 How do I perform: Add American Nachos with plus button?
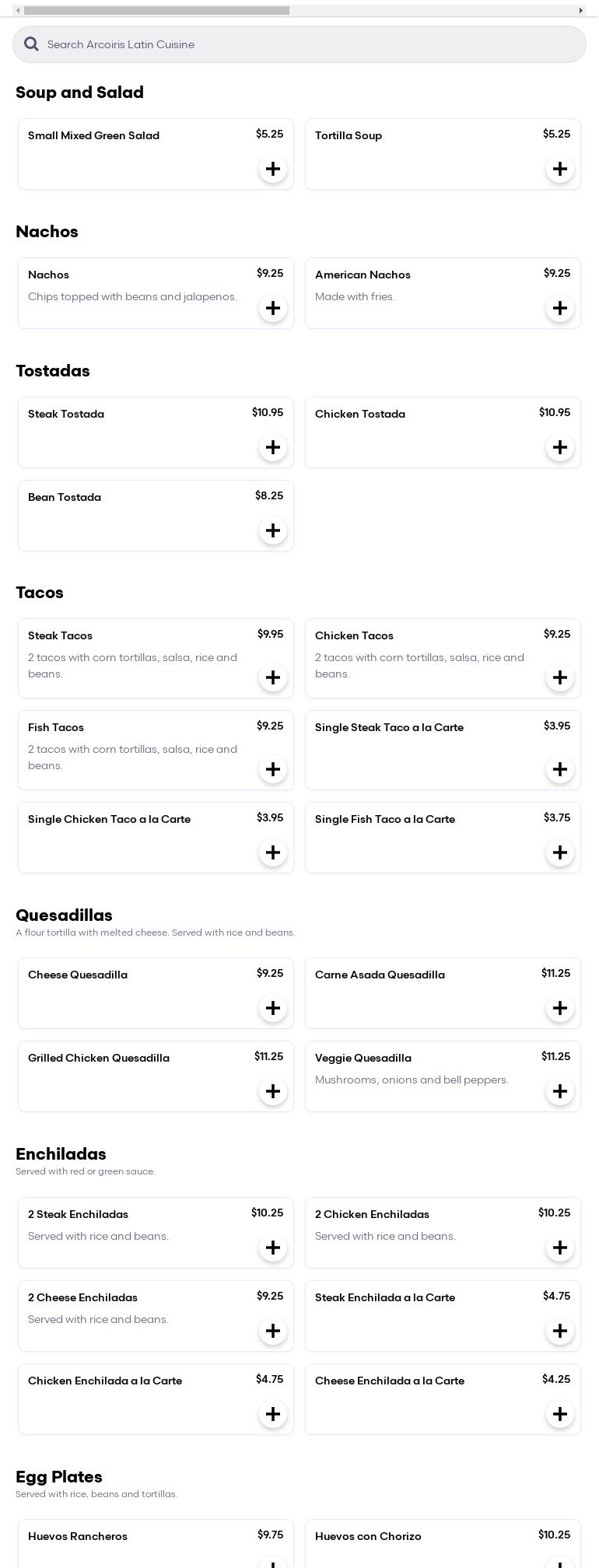tap(560, 308)
